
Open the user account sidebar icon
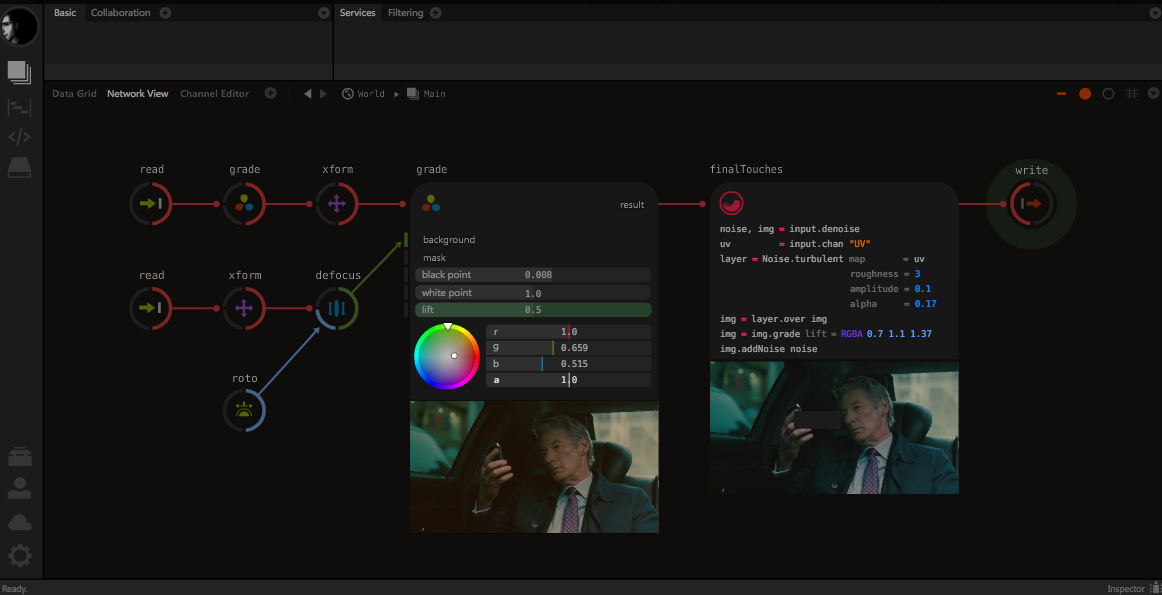(20, 488)
